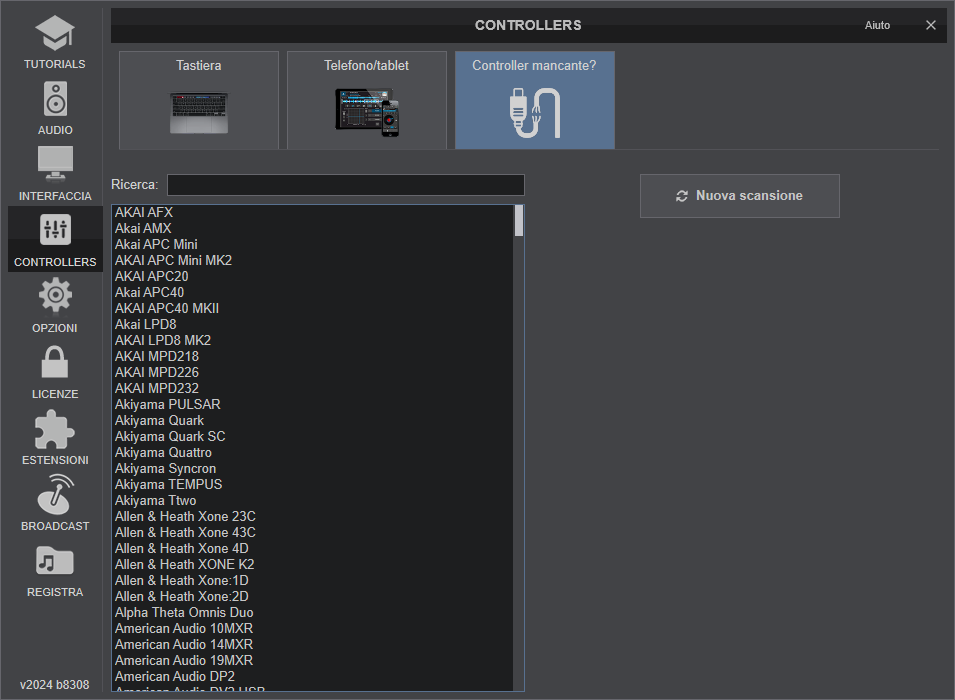
Task: Select Allen & Heath Xone:1D
Action: 313,580
